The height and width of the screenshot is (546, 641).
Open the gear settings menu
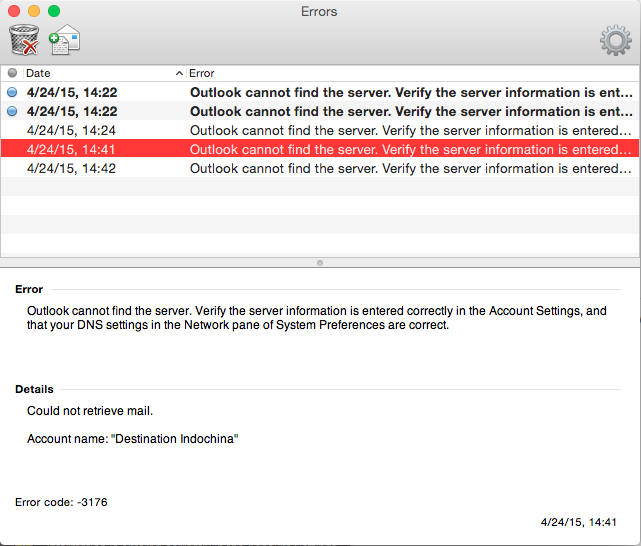[x=616, y=40]
